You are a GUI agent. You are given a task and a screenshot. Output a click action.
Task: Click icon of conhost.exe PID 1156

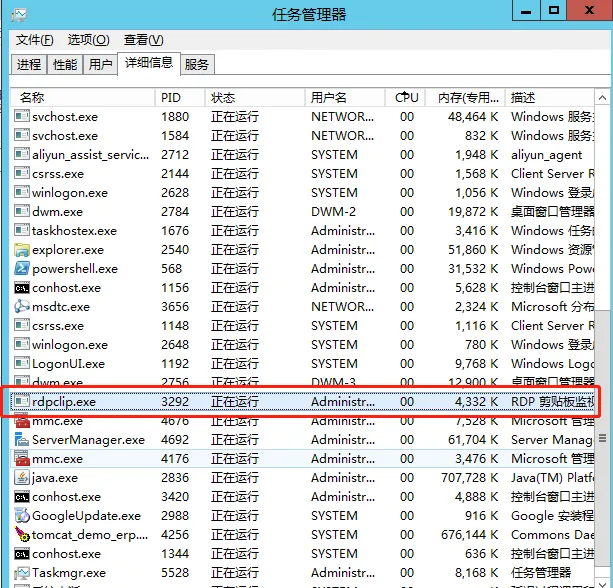22,288
